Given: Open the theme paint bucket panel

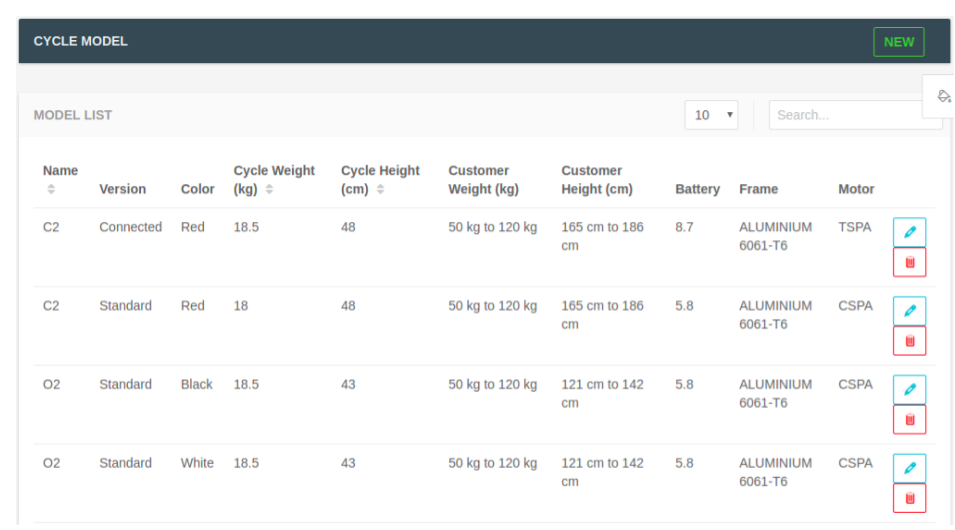Looking at the screenshot, I should click(x=942, y=97).
